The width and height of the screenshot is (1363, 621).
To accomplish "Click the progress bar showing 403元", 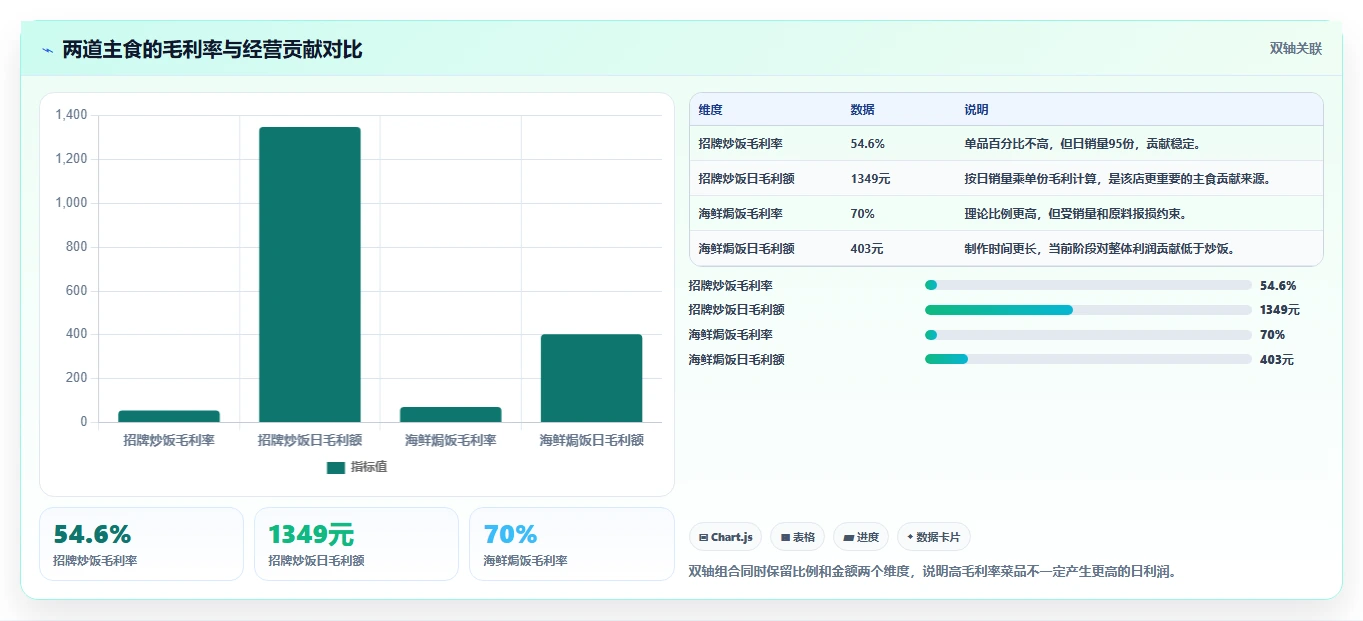I will pyautogui.click(x=1088, y=359).
